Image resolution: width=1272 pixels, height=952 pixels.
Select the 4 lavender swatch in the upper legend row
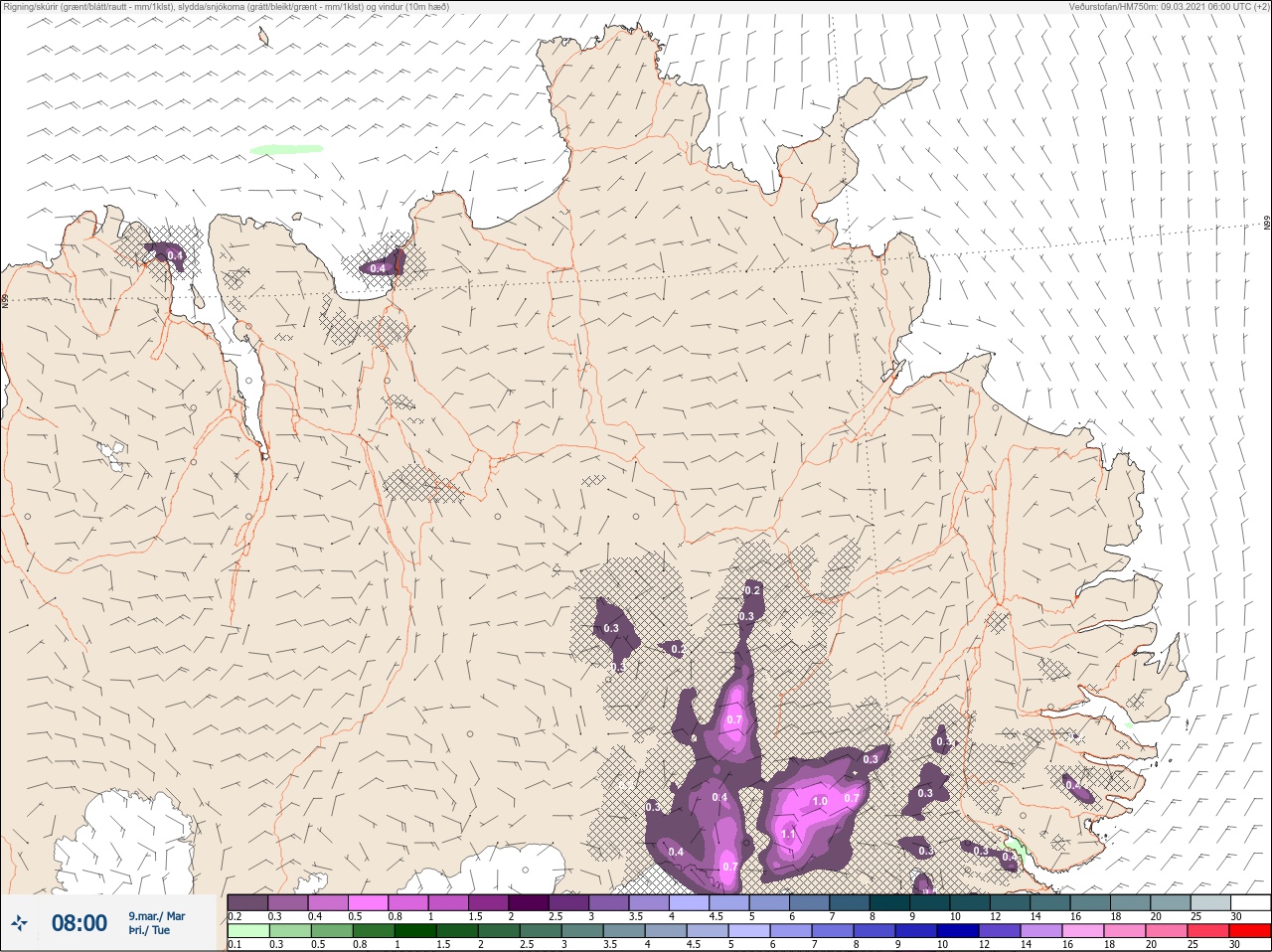[x=690, y=902]
